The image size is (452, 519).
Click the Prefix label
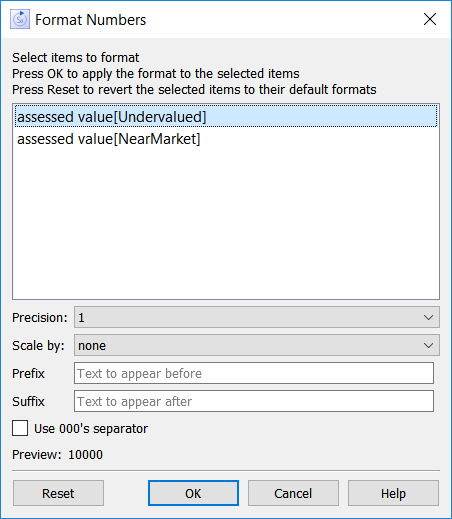click(28, 373)
